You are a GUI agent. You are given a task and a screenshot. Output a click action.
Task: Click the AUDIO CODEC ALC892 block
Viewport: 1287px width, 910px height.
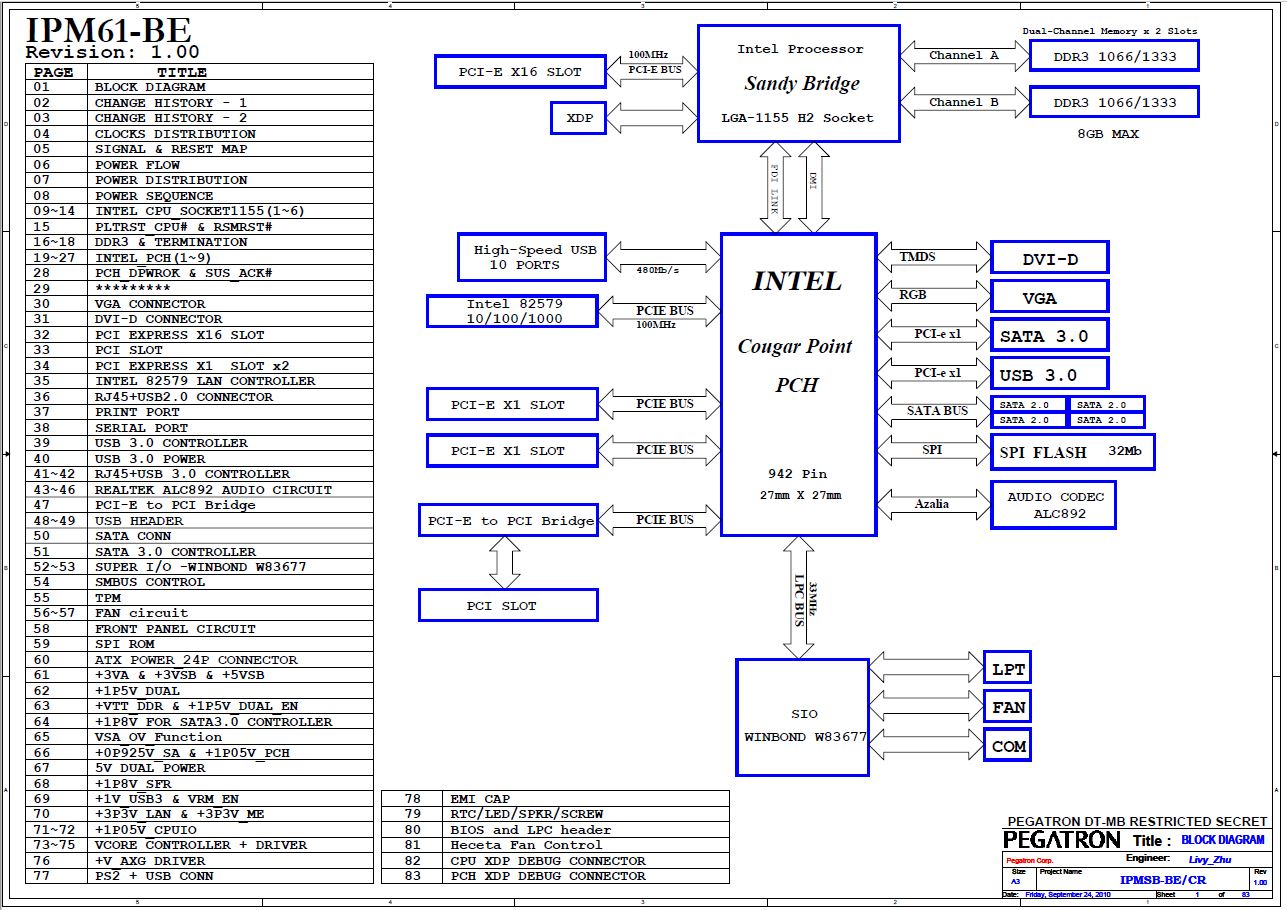coord(1054,505)
